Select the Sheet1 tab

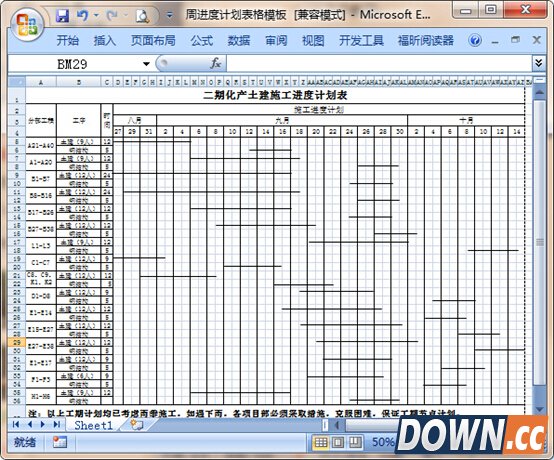tap(93, 425)
